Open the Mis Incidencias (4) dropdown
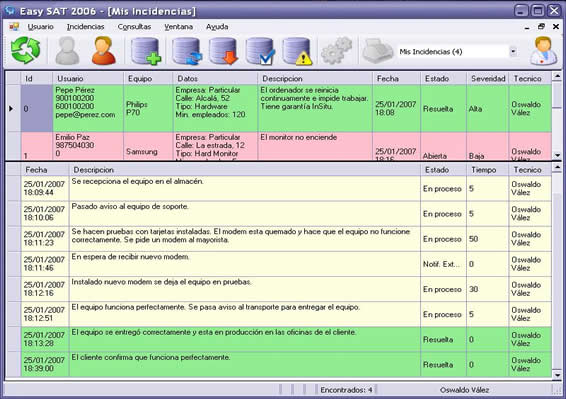This screenshot has width=566, height=399. [513, 52]
